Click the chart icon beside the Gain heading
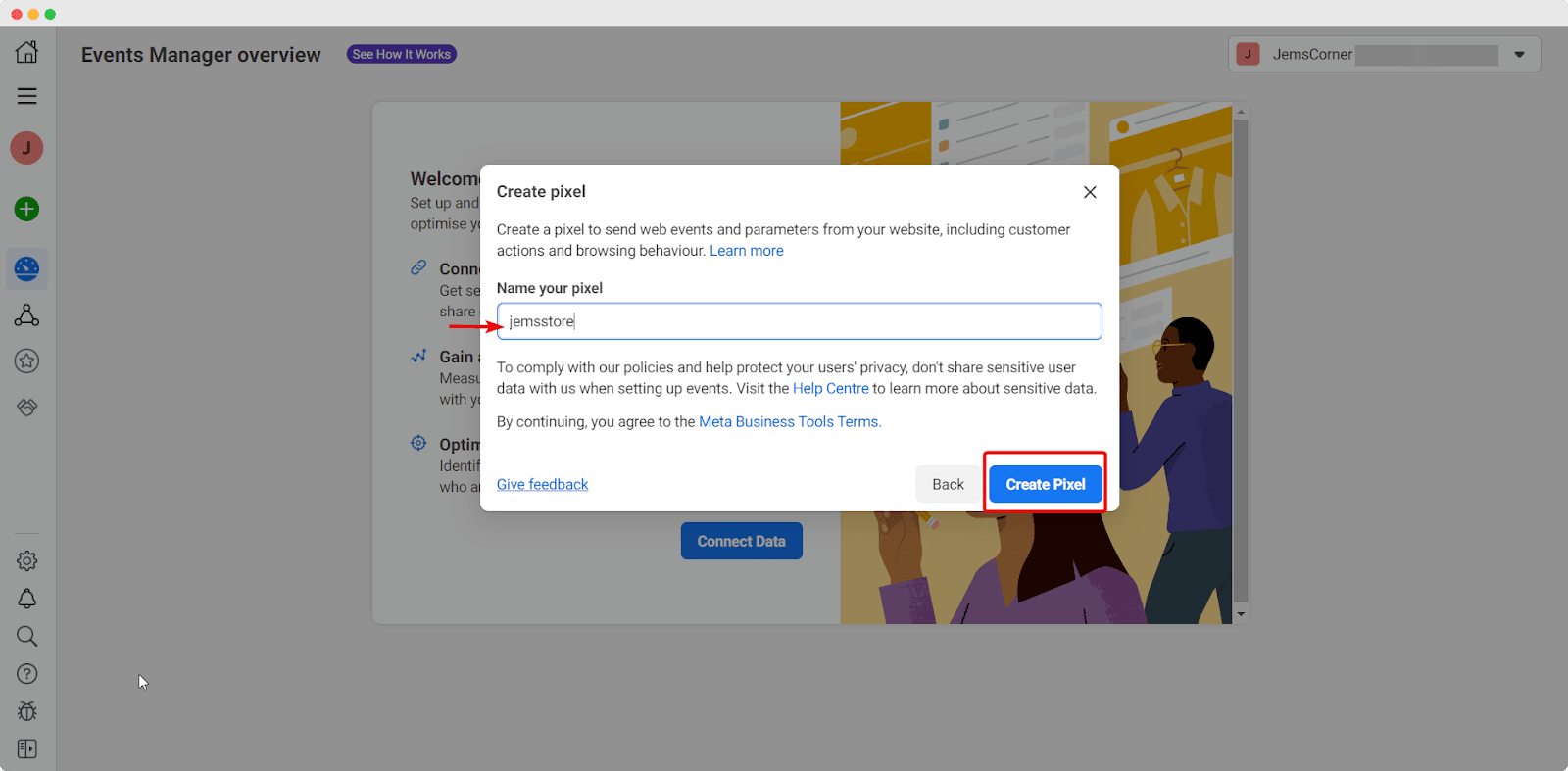 (x=418, y=356)
